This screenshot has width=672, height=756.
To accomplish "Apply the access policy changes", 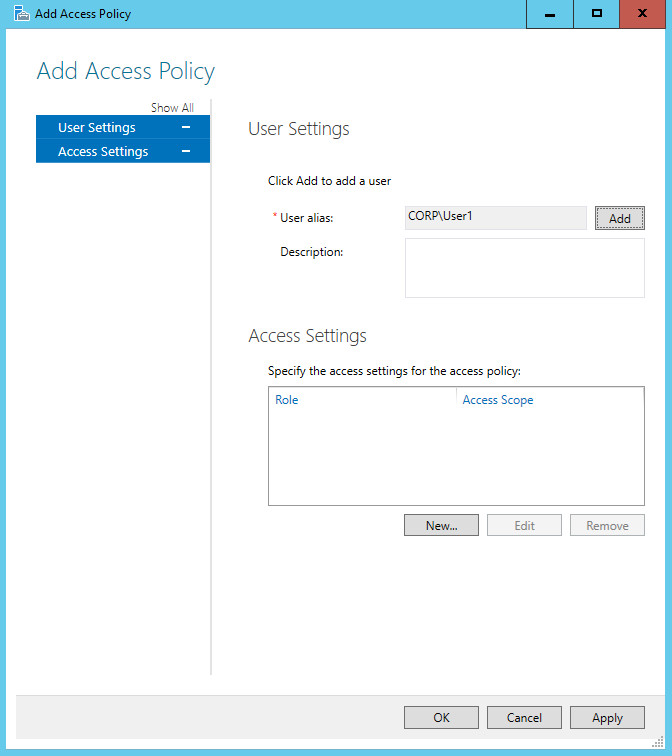I will coord(607,717).
